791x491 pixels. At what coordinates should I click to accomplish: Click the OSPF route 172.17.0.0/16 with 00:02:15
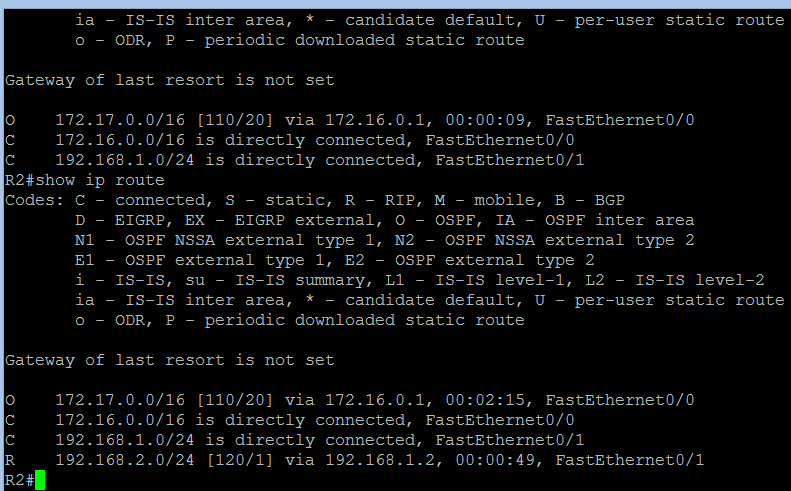(350, 400)
